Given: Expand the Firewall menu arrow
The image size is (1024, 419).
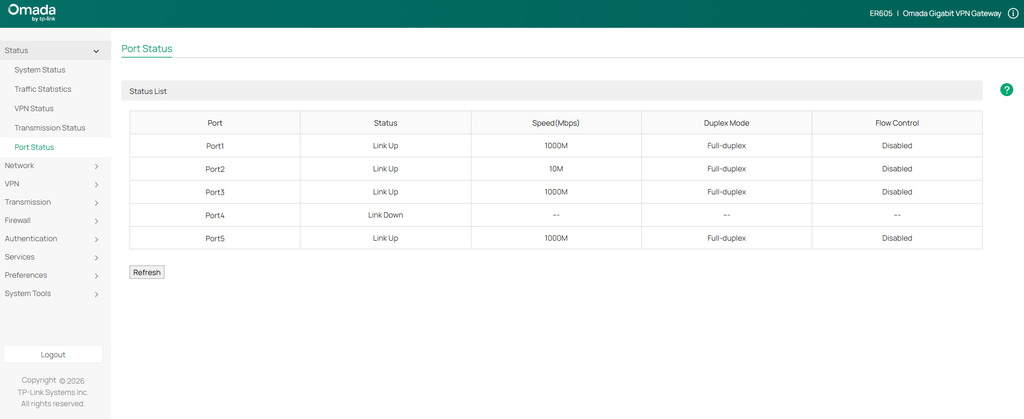Looking at the screenshot, I should coord(97,221).
